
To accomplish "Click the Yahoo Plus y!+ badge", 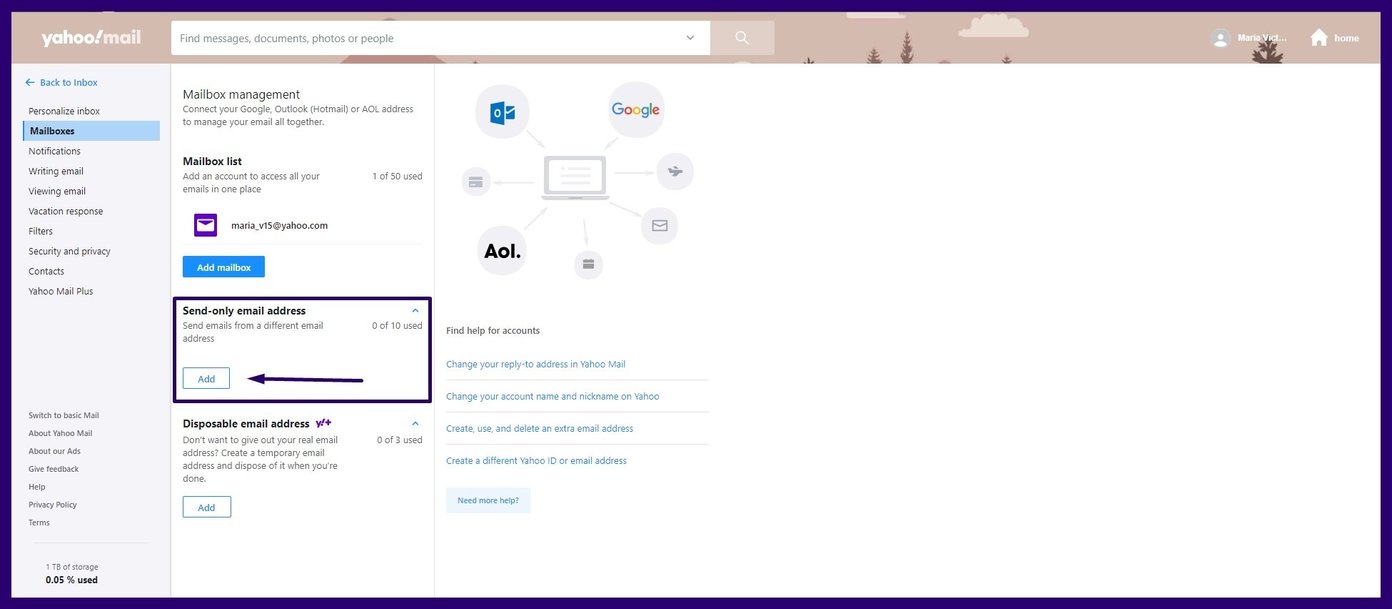I will (x=323, y=423).
